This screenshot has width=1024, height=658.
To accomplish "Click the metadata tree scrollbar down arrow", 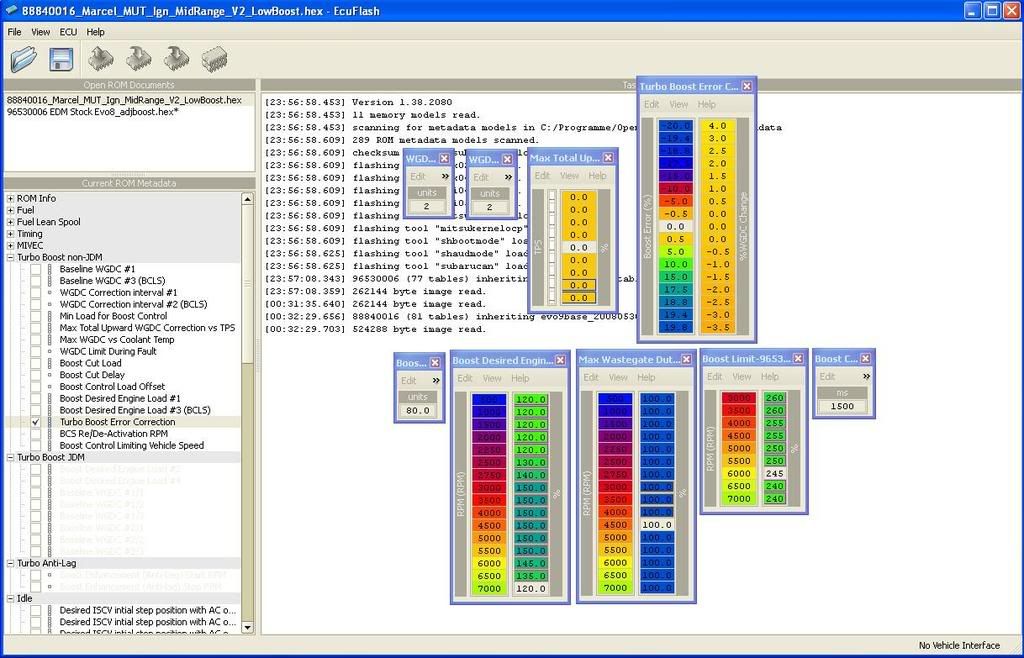I will [248, 627].
